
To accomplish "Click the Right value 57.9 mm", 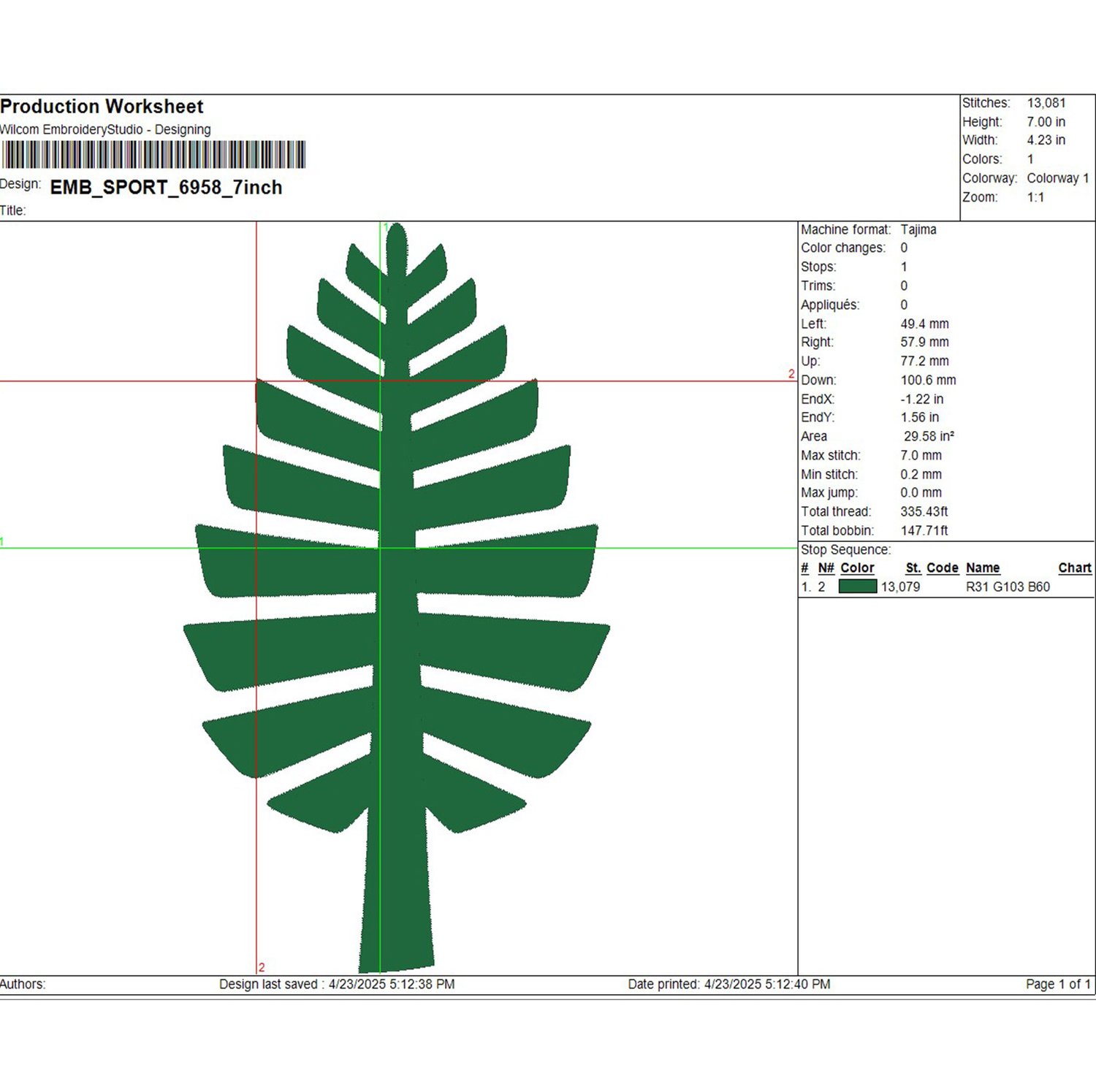I will (925, 342).
